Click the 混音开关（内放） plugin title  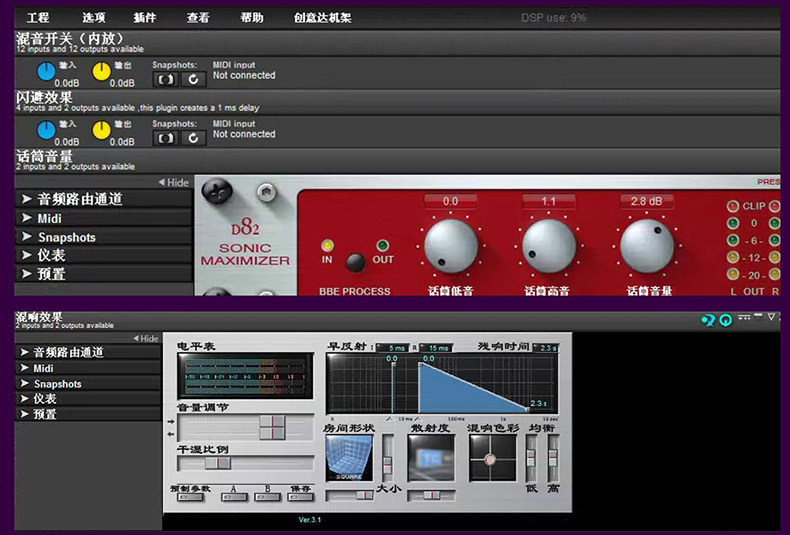[x=70, y=38]
